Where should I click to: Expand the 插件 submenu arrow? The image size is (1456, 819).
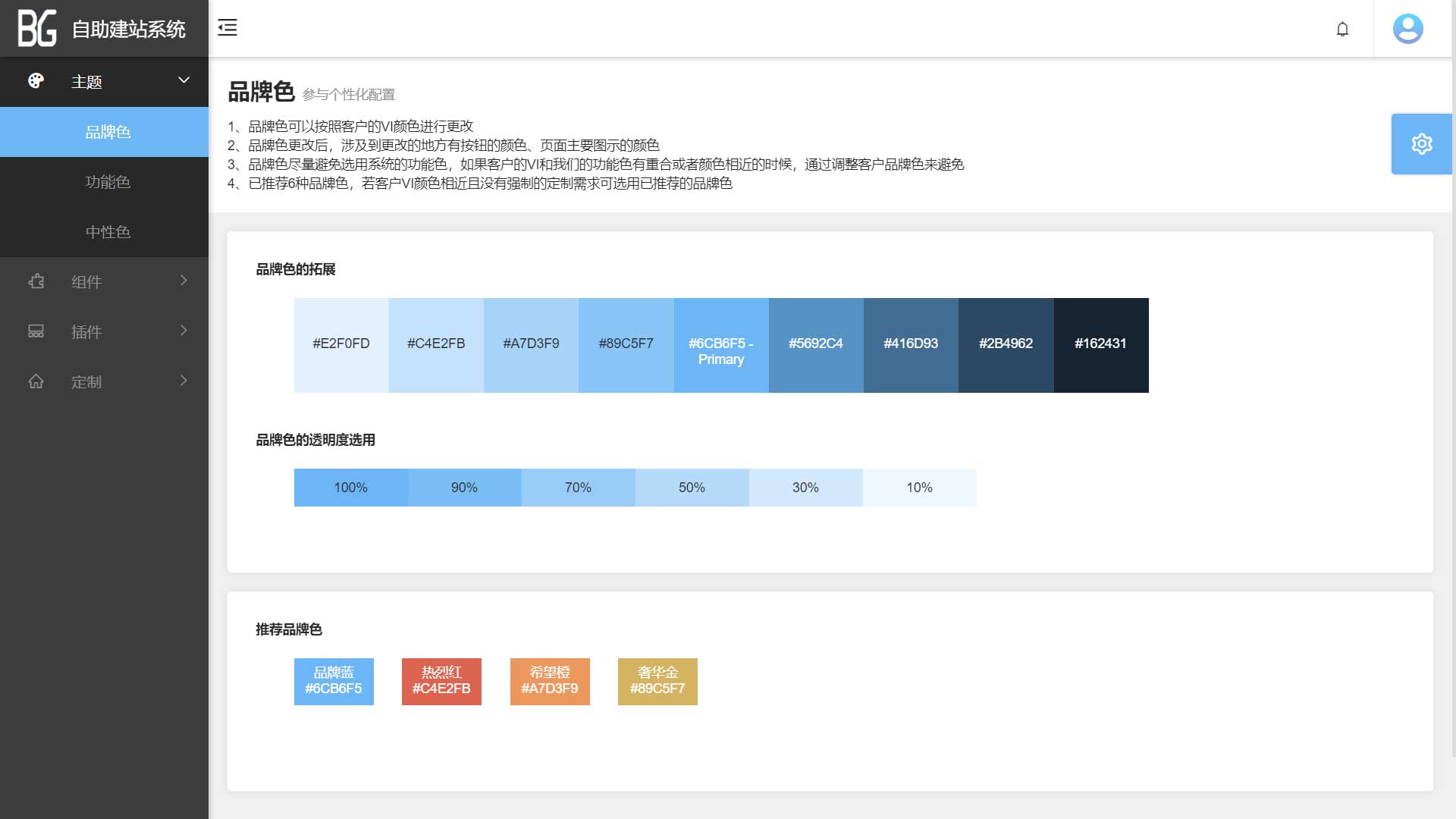click(184, 331)
